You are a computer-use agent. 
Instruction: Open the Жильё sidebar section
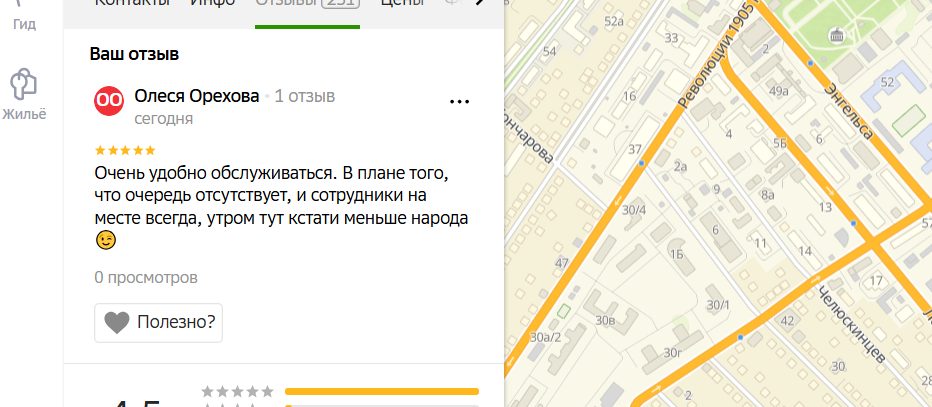pos(24,95)
